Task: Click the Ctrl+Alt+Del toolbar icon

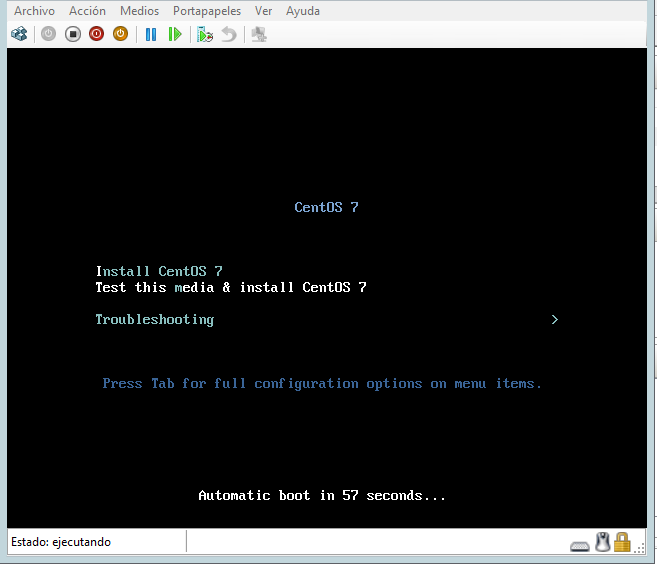Action: 19,34
